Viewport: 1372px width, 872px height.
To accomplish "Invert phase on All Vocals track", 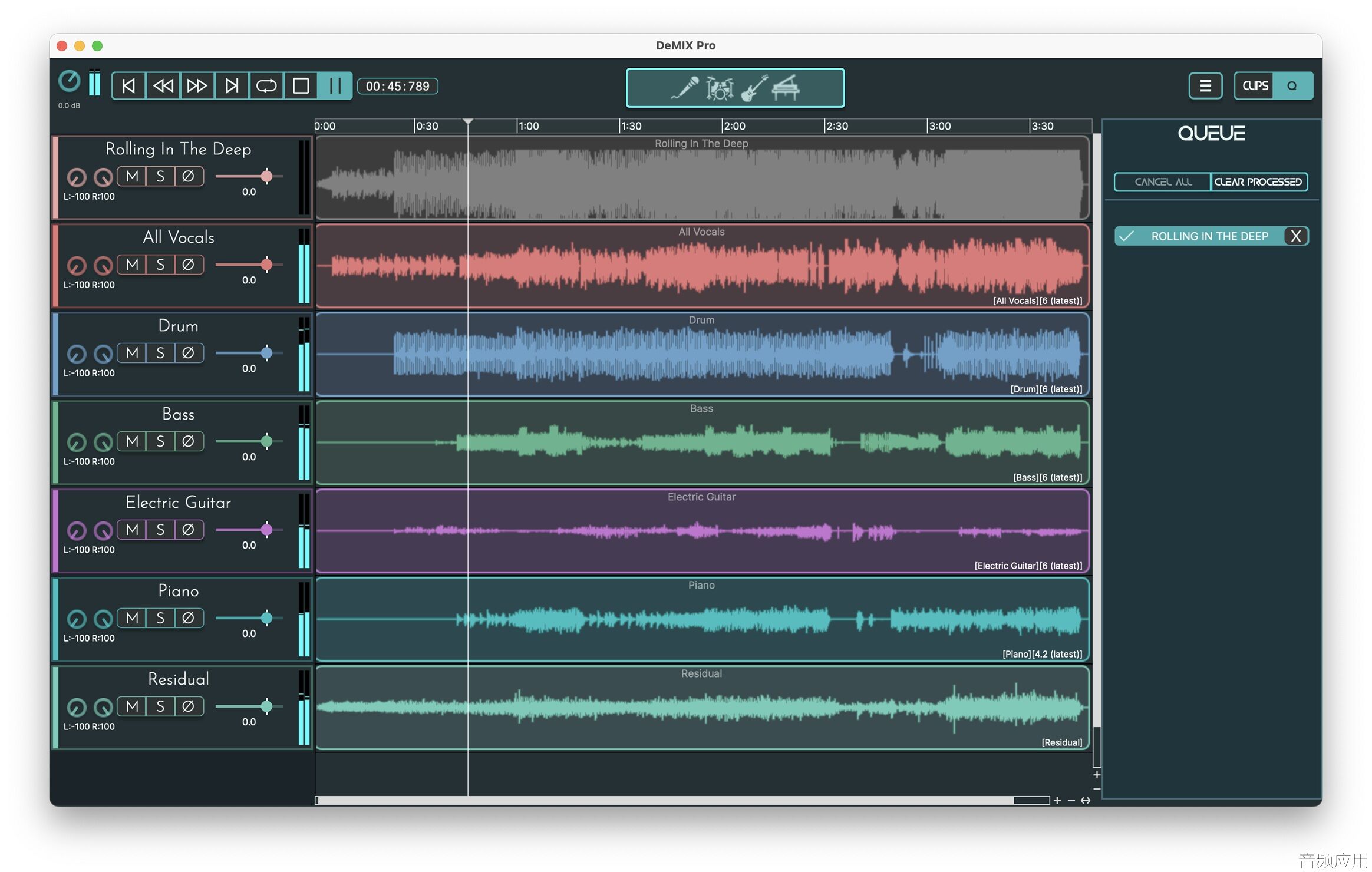I will (189, 265).
